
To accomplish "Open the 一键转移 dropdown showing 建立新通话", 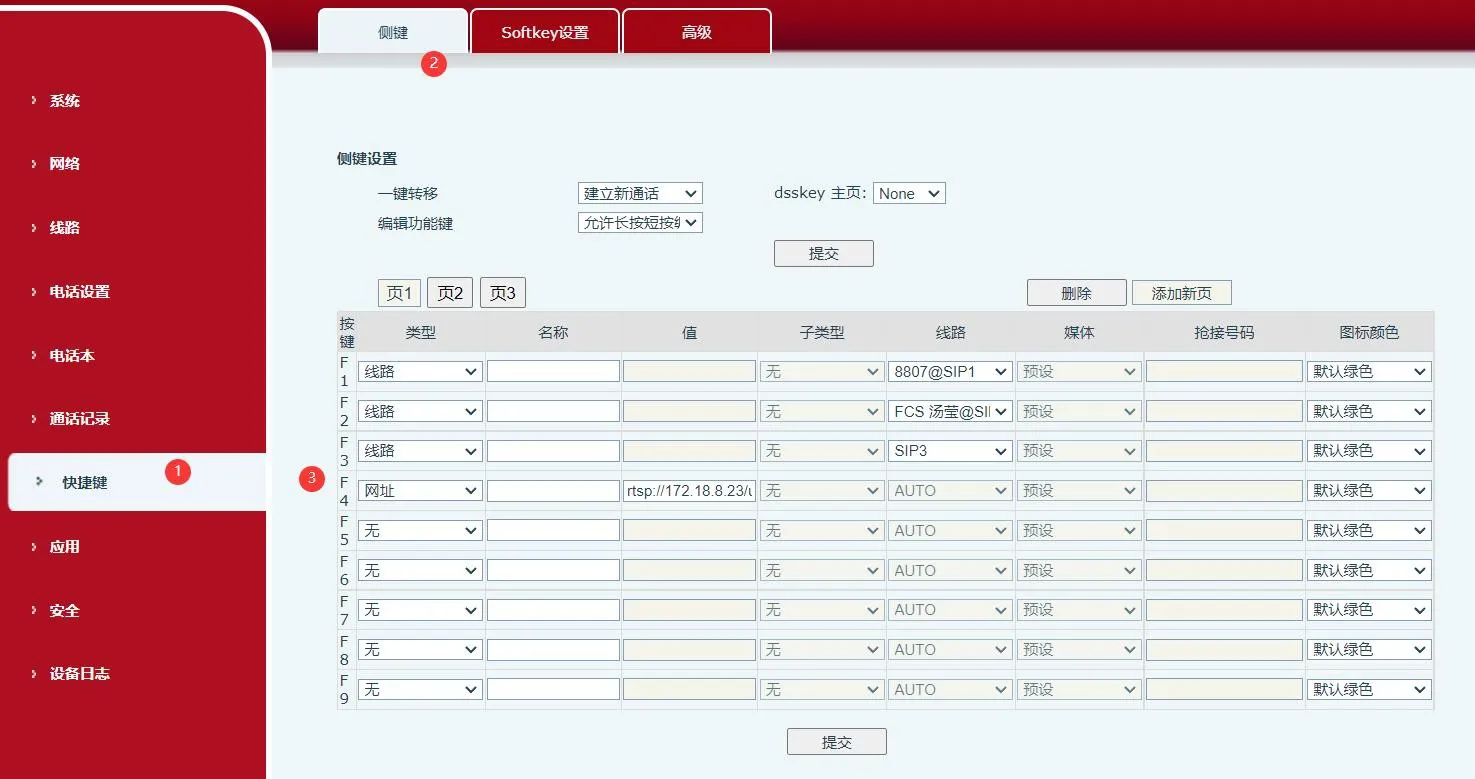I will (x=640, y=192).
